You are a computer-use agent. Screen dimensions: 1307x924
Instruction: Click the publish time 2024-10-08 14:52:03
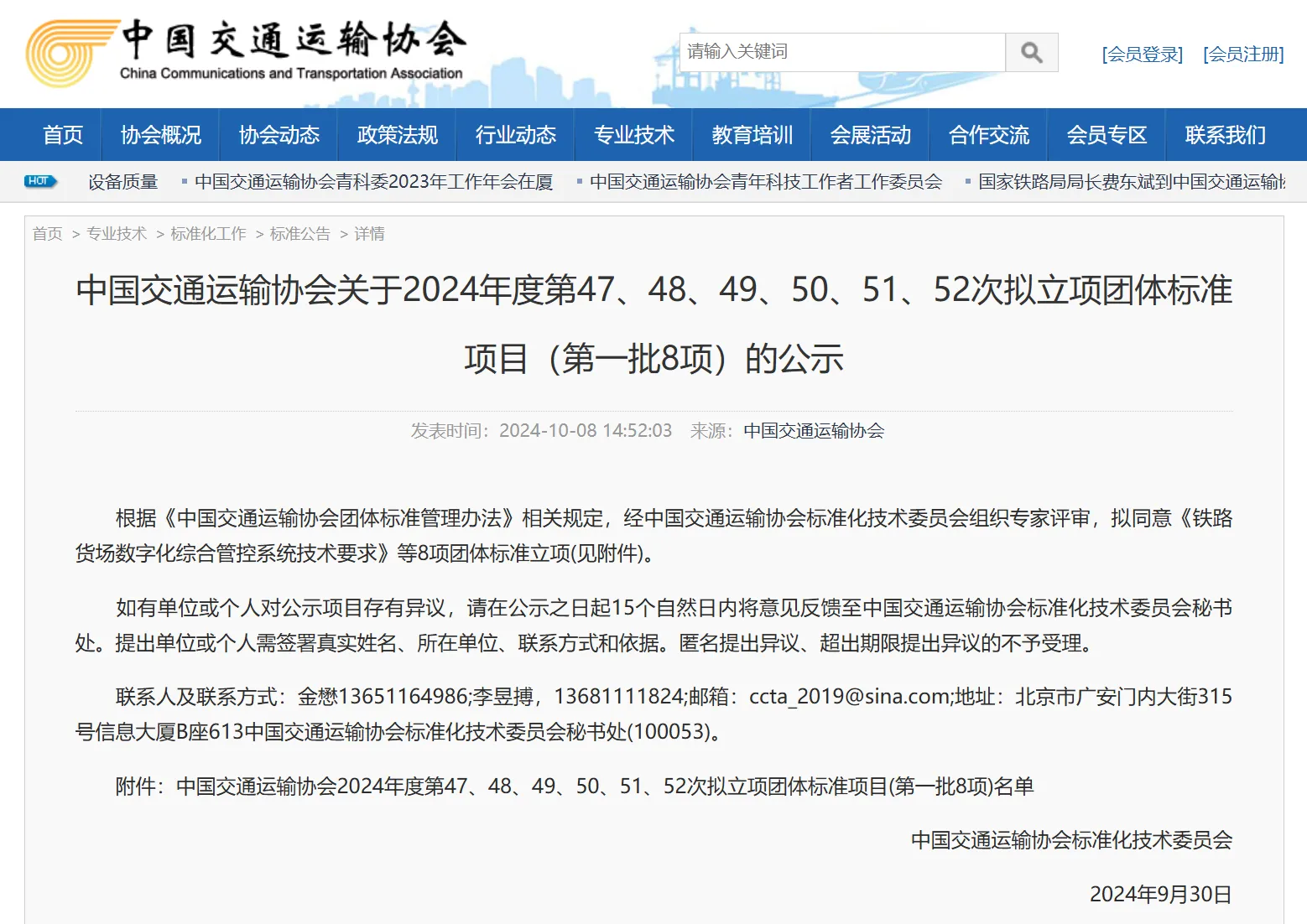(x=586, y=431)
